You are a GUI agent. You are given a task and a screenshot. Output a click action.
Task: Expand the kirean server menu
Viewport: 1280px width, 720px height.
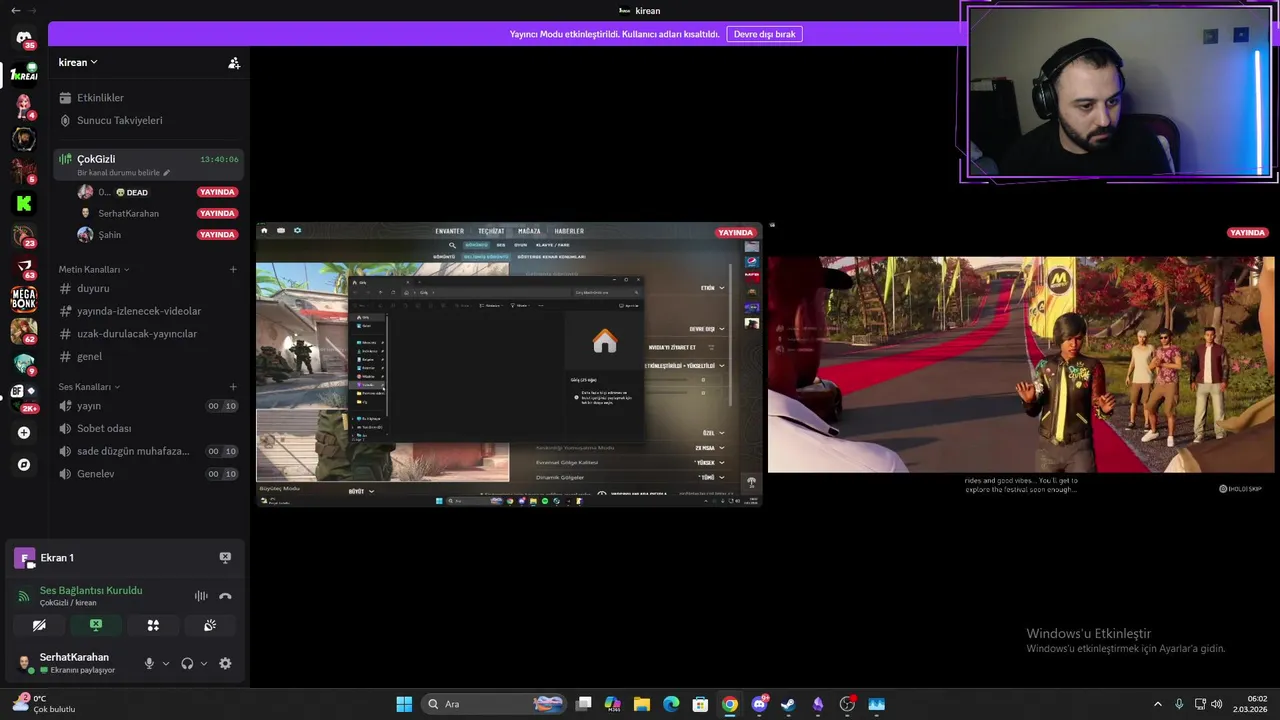(78, 62)
